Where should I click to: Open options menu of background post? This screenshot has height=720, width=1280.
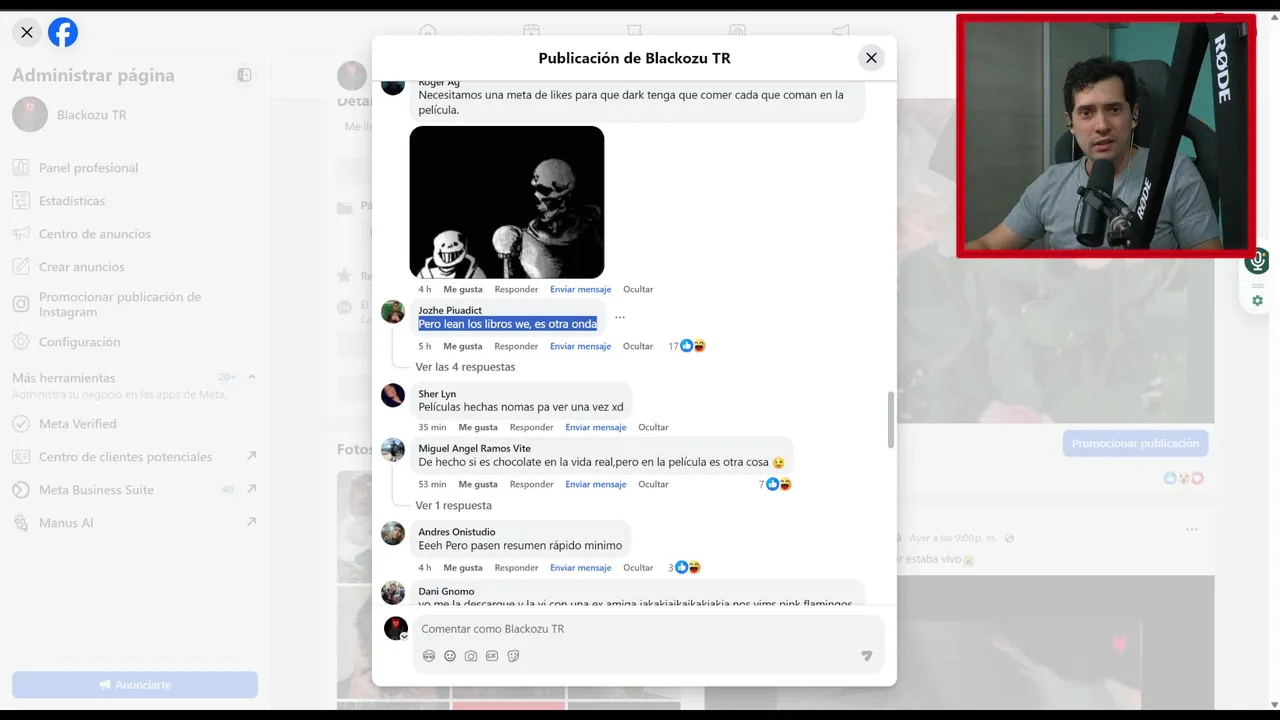pos(1191,529)
